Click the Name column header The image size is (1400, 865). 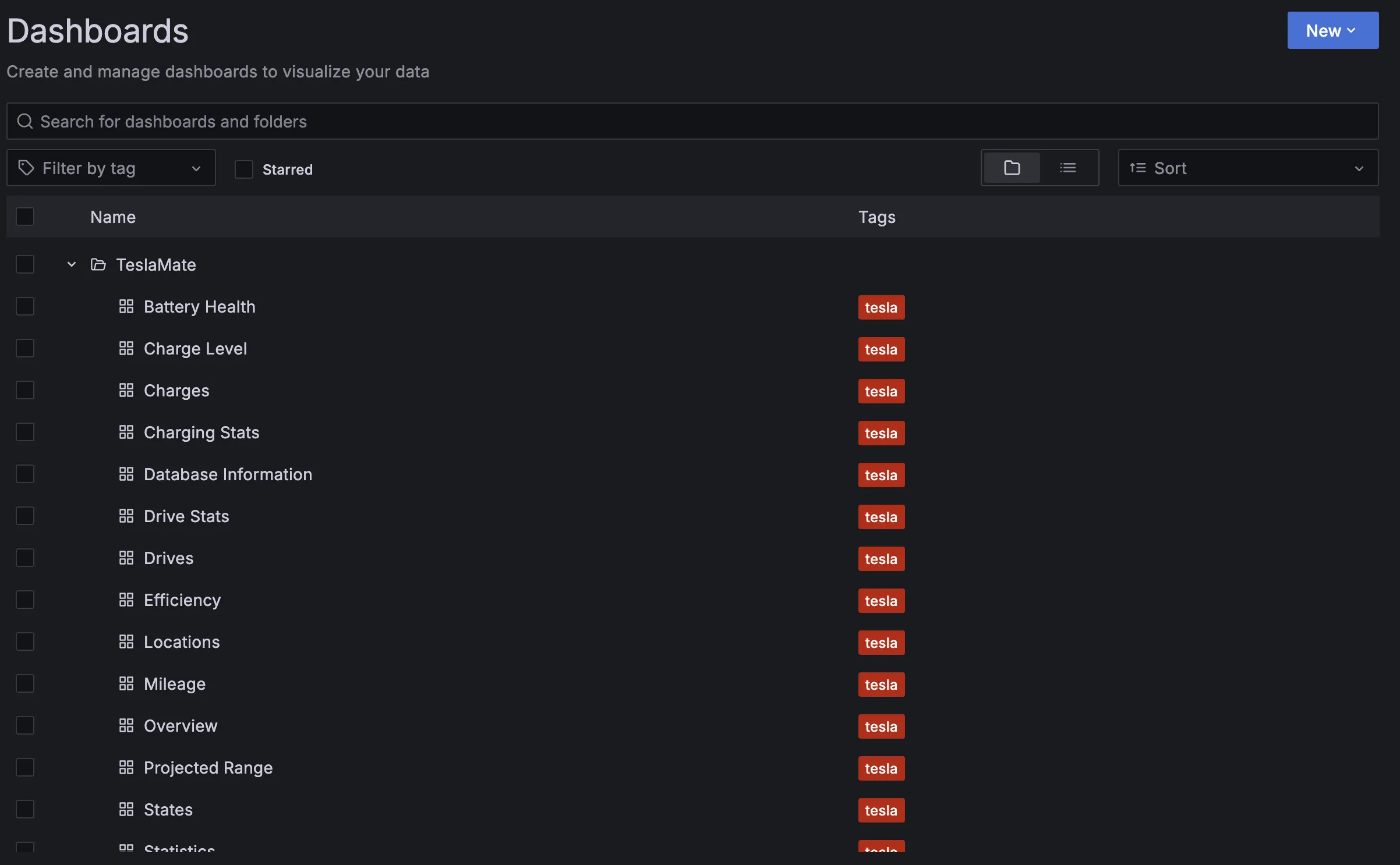coord(112,217)
